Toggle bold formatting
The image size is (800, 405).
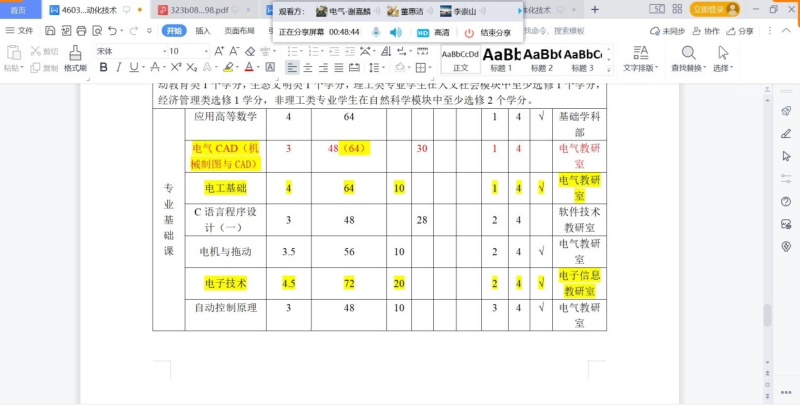[102, 68]
